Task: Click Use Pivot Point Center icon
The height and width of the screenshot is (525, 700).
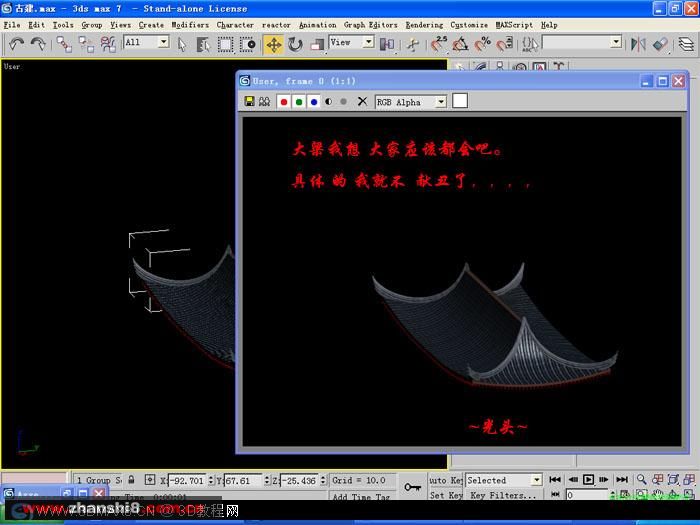Action: [x=387, y=44]
